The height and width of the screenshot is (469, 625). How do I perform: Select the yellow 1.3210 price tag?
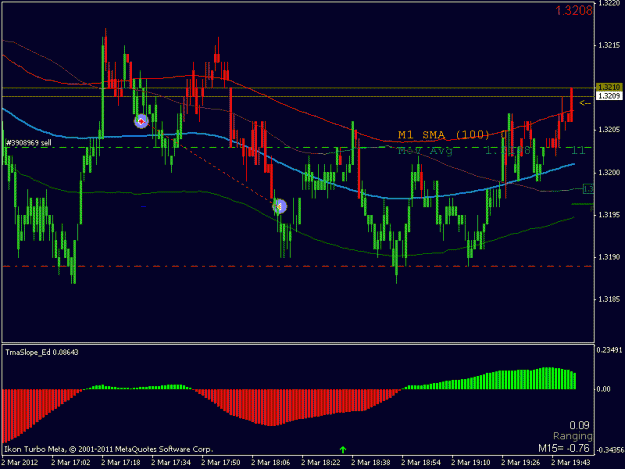point(609,87)
